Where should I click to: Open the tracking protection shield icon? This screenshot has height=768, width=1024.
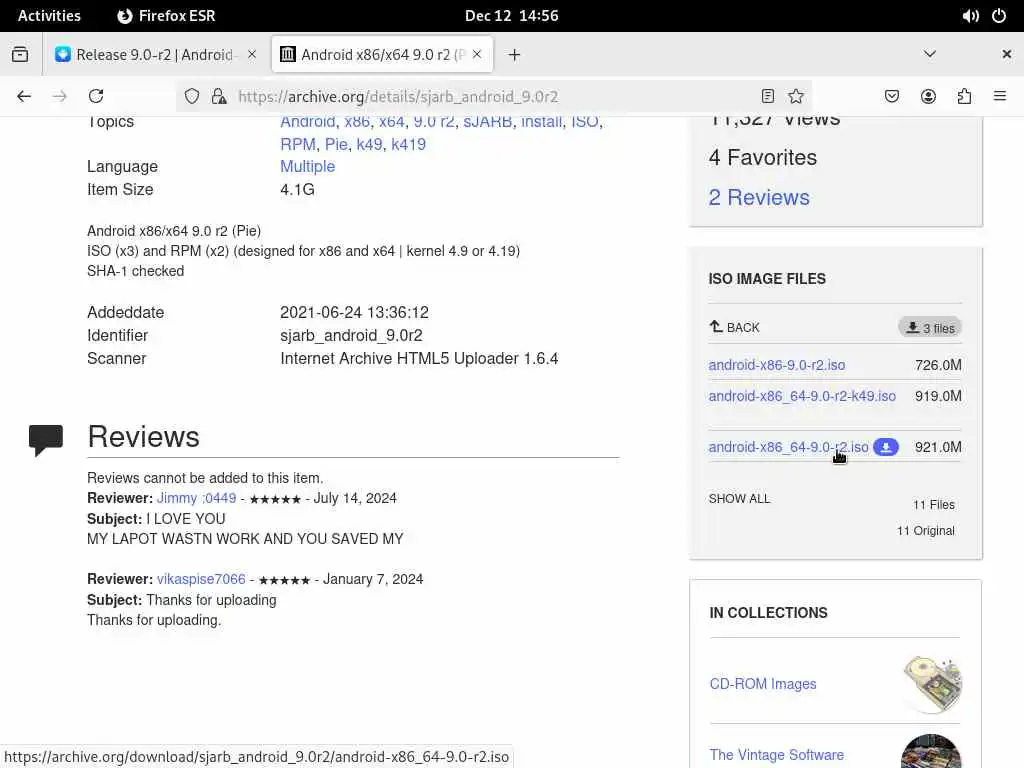pyautogui.click(x=191, y=96)
